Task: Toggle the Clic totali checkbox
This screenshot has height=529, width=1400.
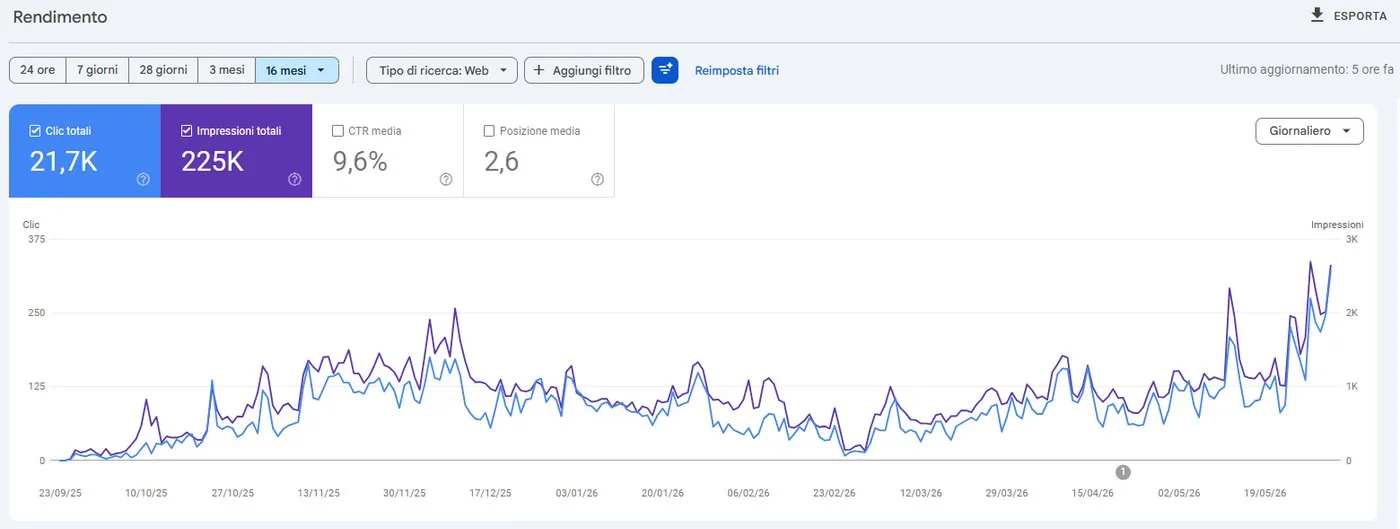Action: 35,131
